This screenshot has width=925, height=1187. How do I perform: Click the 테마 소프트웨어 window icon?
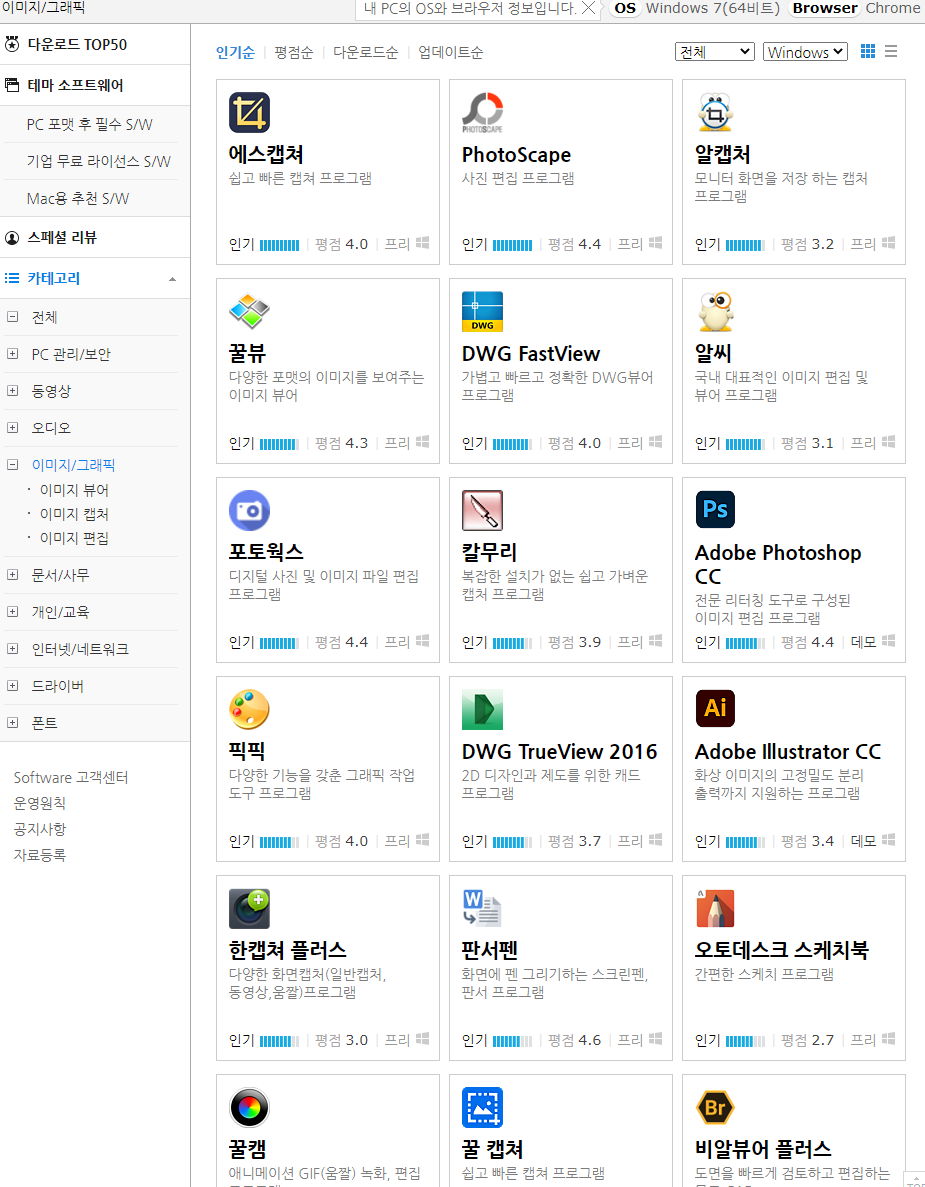tap(12, 85)
